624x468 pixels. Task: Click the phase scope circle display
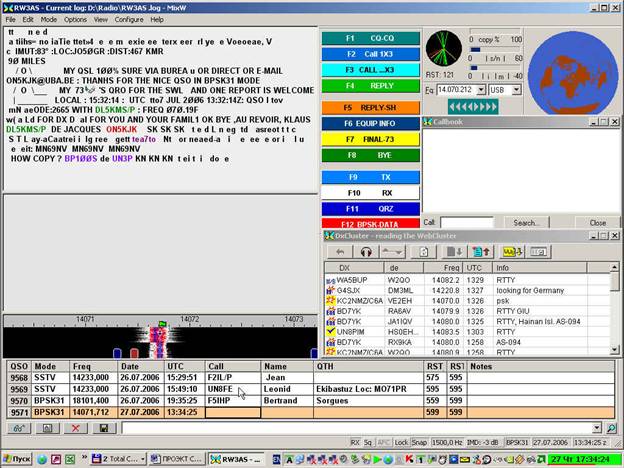coord(444,49)
